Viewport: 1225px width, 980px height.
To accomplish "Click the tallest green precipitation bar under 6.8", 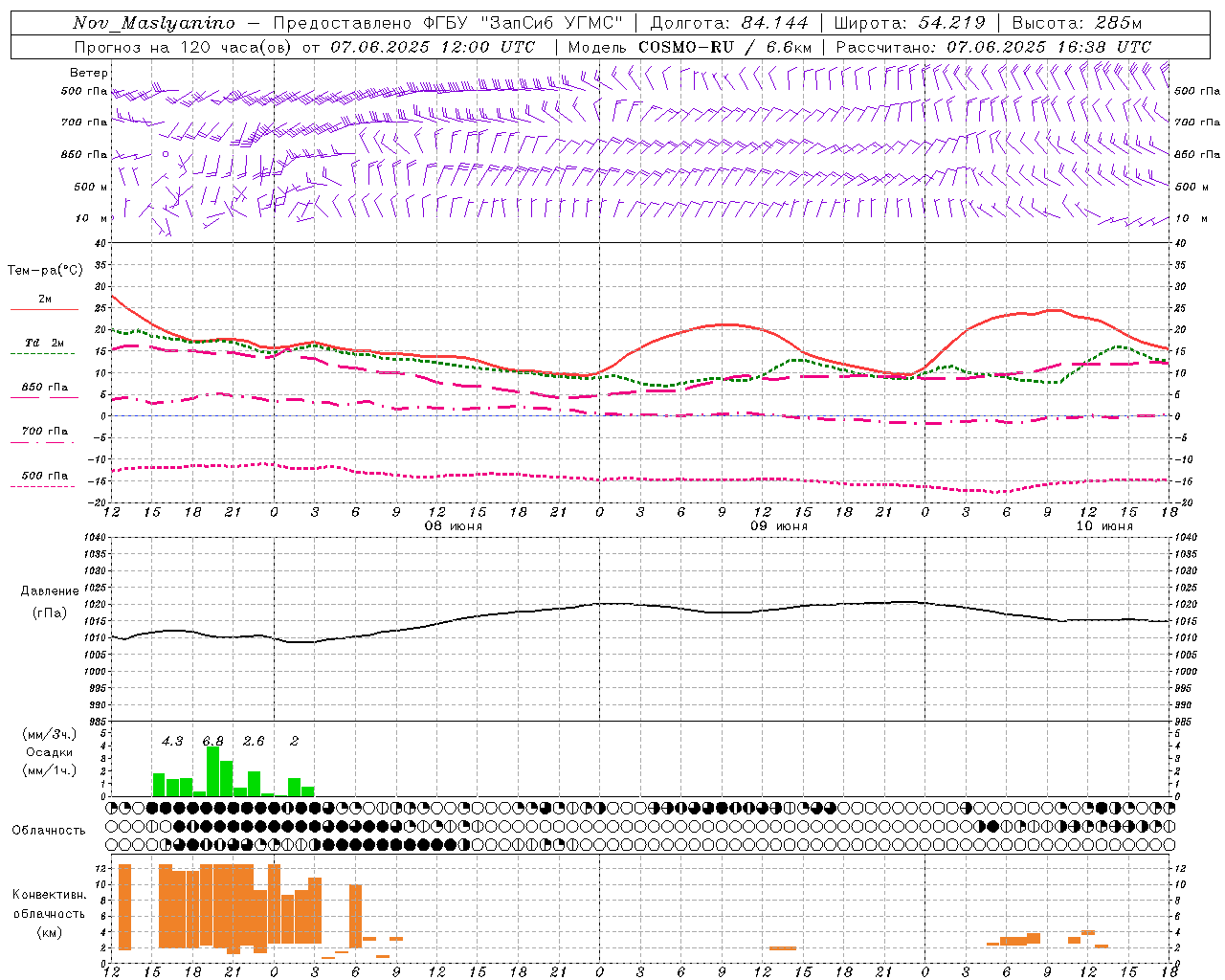I will [x=212, y=771].
